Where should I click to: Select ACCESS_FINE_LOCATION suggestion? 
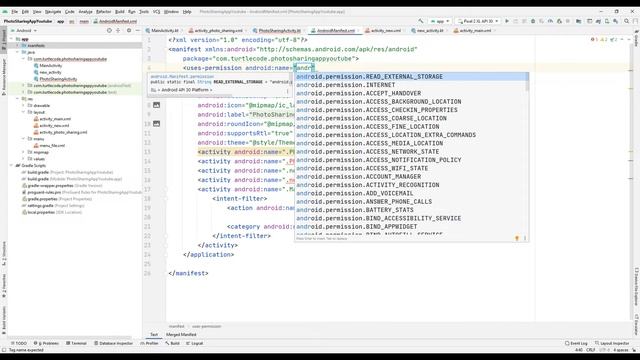point(411,127)
